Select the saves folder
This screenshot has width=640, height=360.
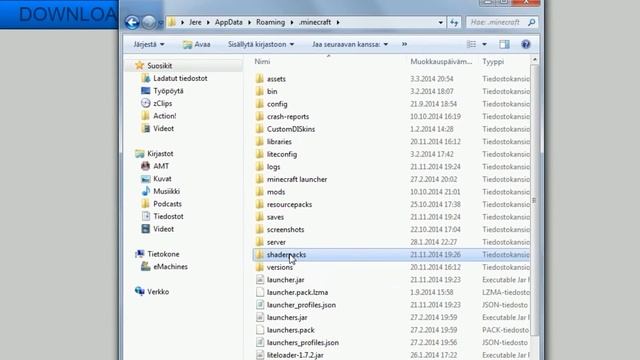coord(275,217)
